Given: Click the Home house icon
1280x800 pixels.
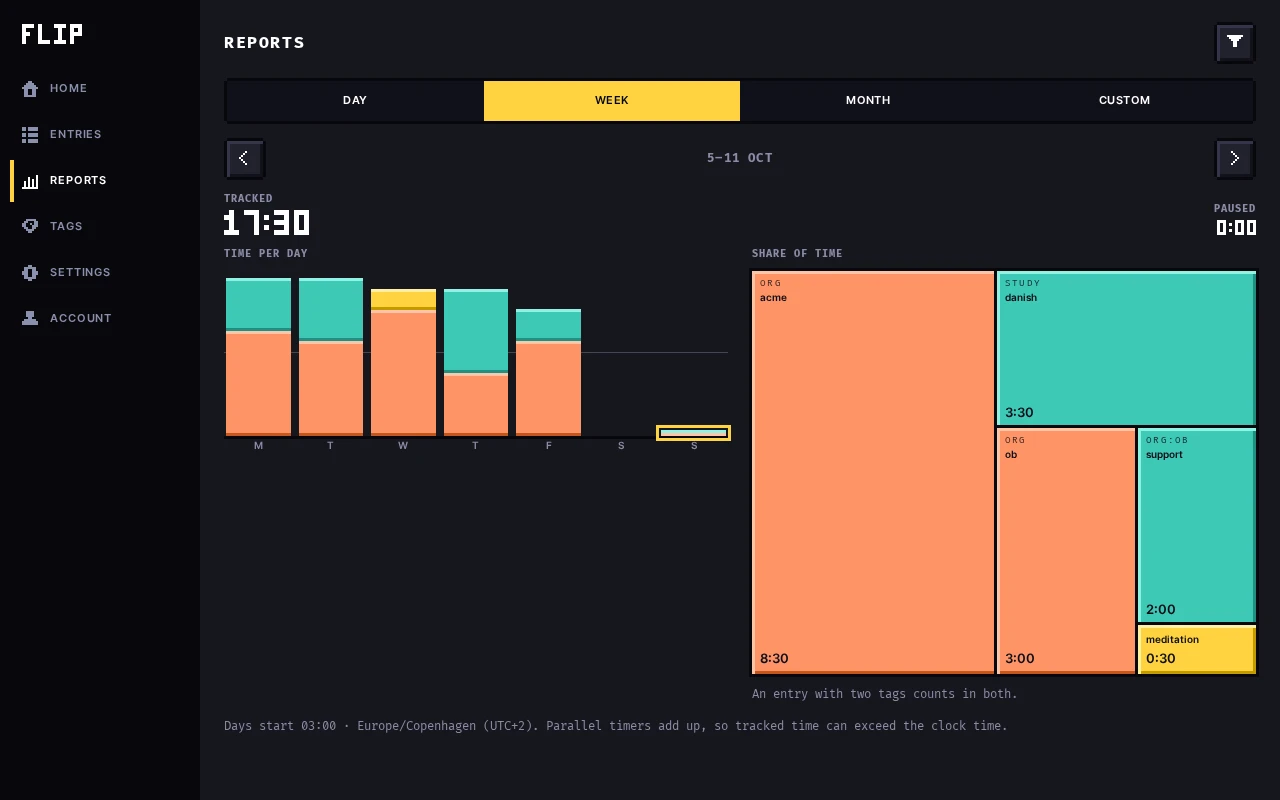Looking at the screenshot, I should coord(30,89).
